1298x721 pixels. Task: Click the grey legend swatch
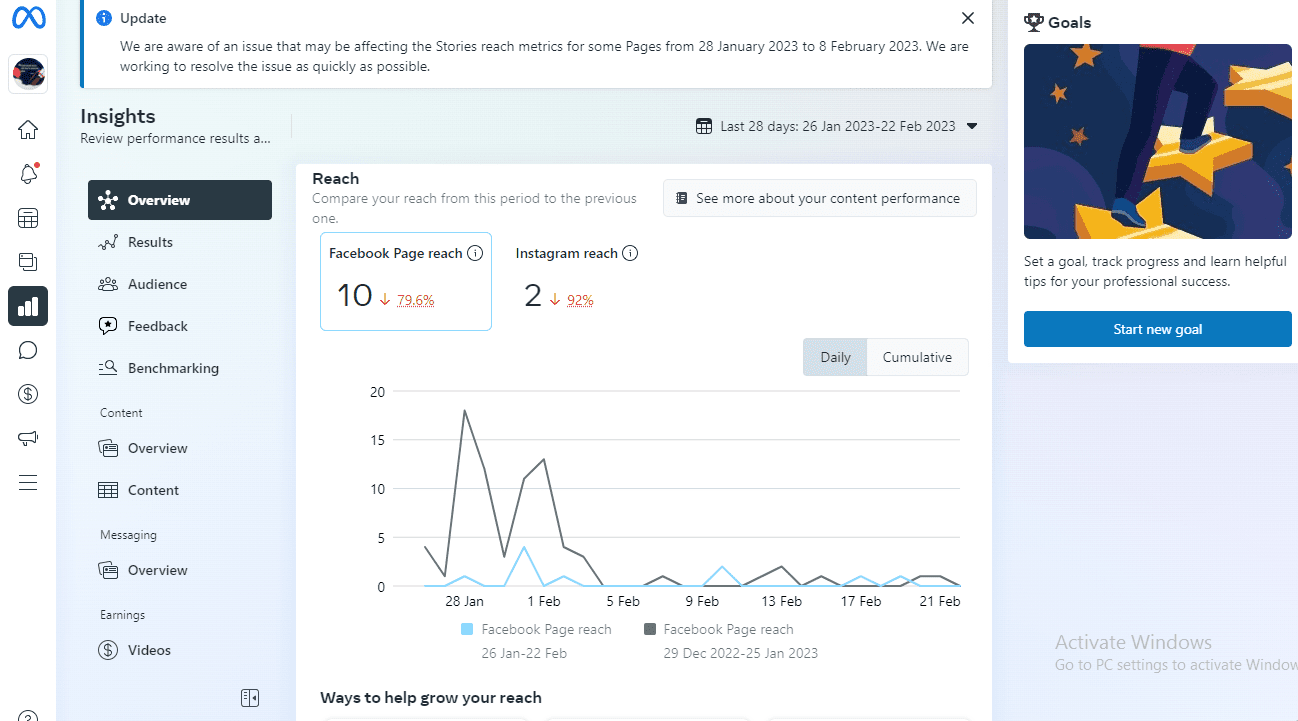(650, 629)
